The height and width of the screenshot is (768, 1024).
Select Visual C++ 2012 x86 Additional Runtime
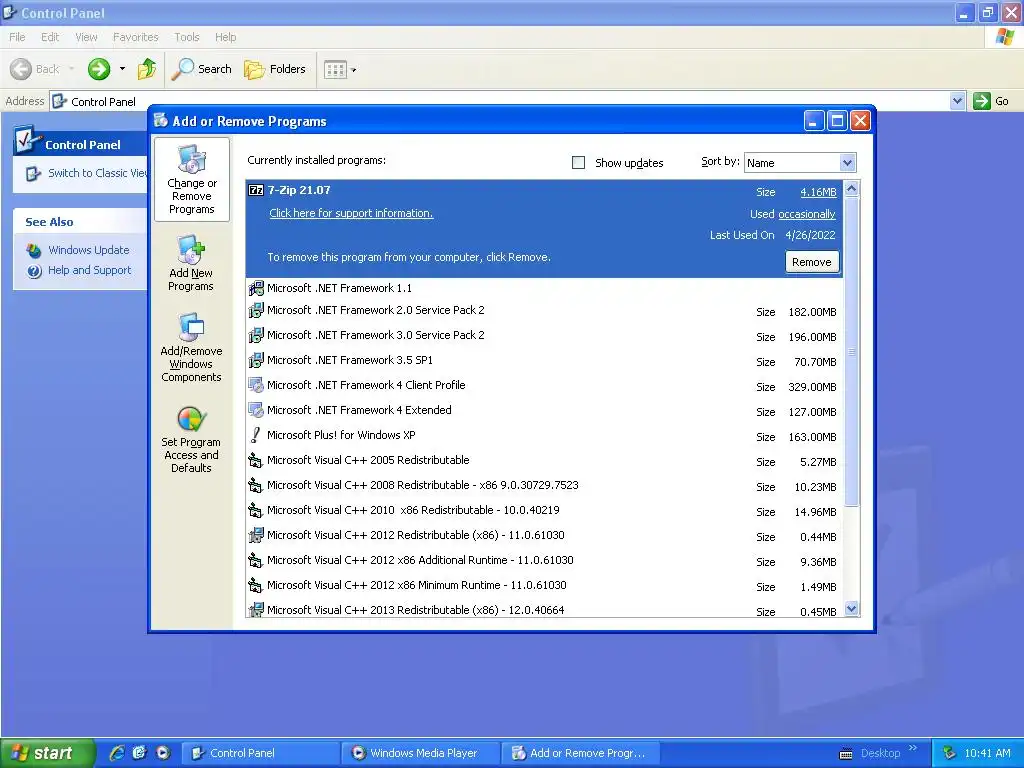[545, 561]
